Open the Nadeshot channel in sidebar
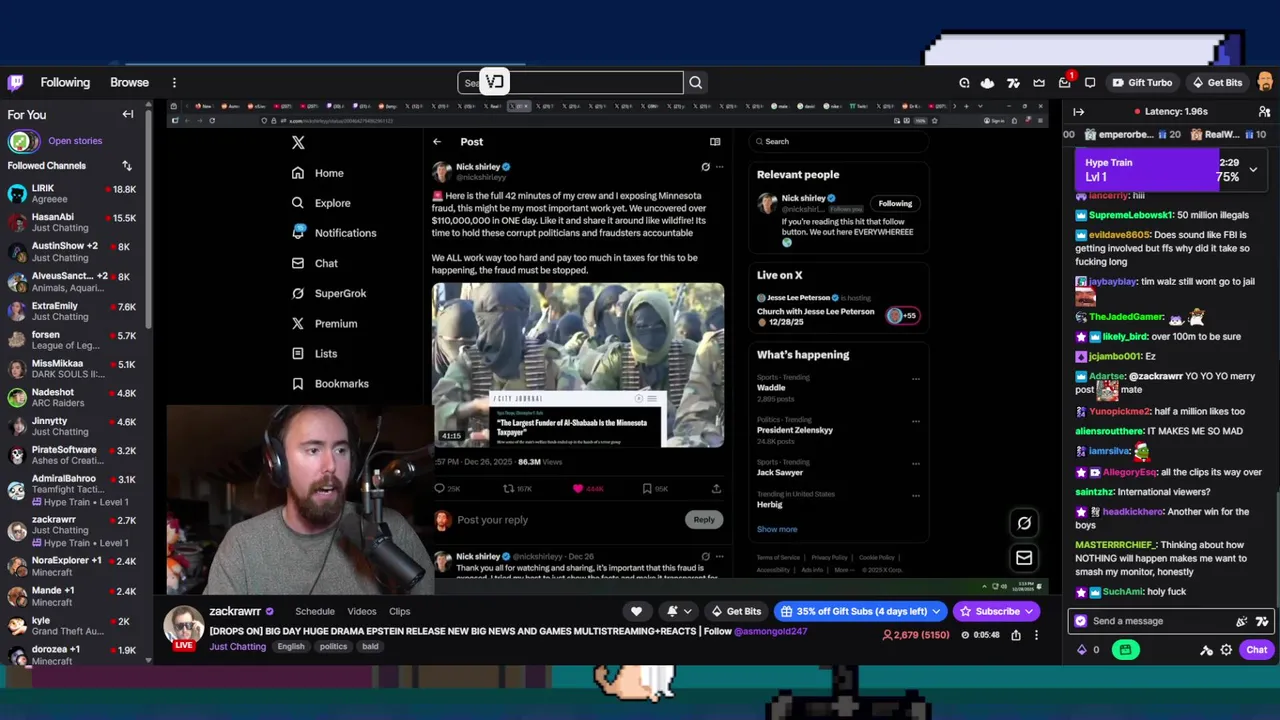The height and width of the screenshot is (720, 1280). 75,398
